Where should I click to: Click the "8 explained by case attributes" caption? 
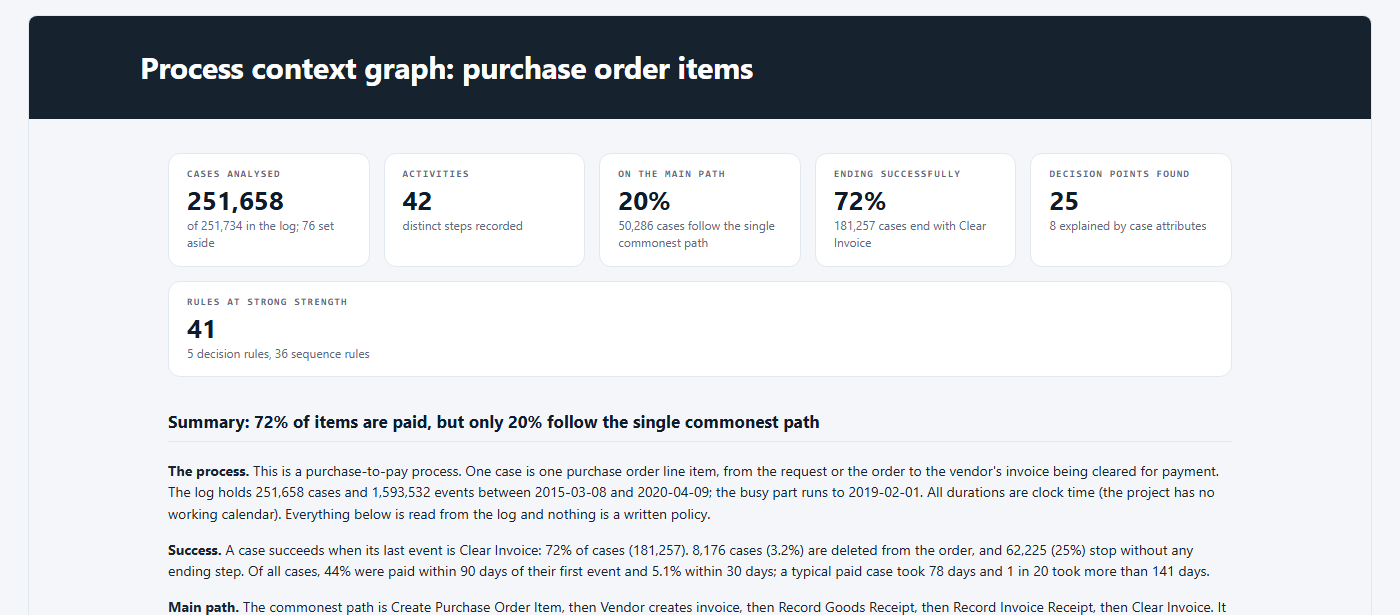point(1128,226)
